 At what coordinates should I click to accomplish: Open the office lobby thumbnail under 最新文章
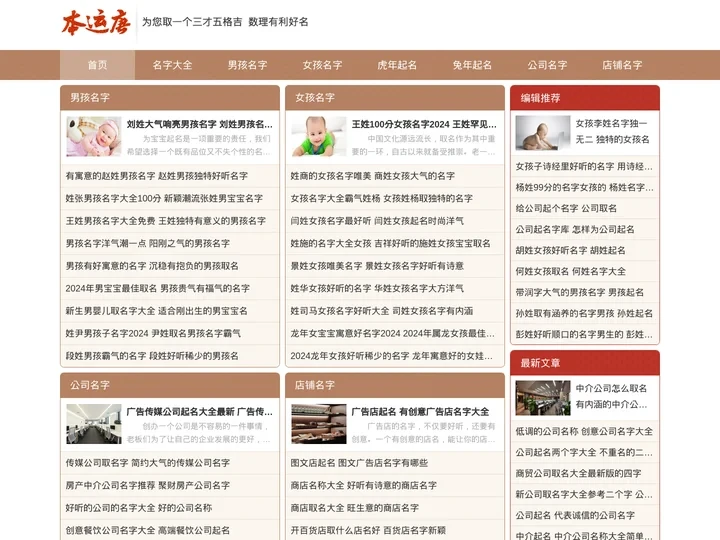[543, 398]
